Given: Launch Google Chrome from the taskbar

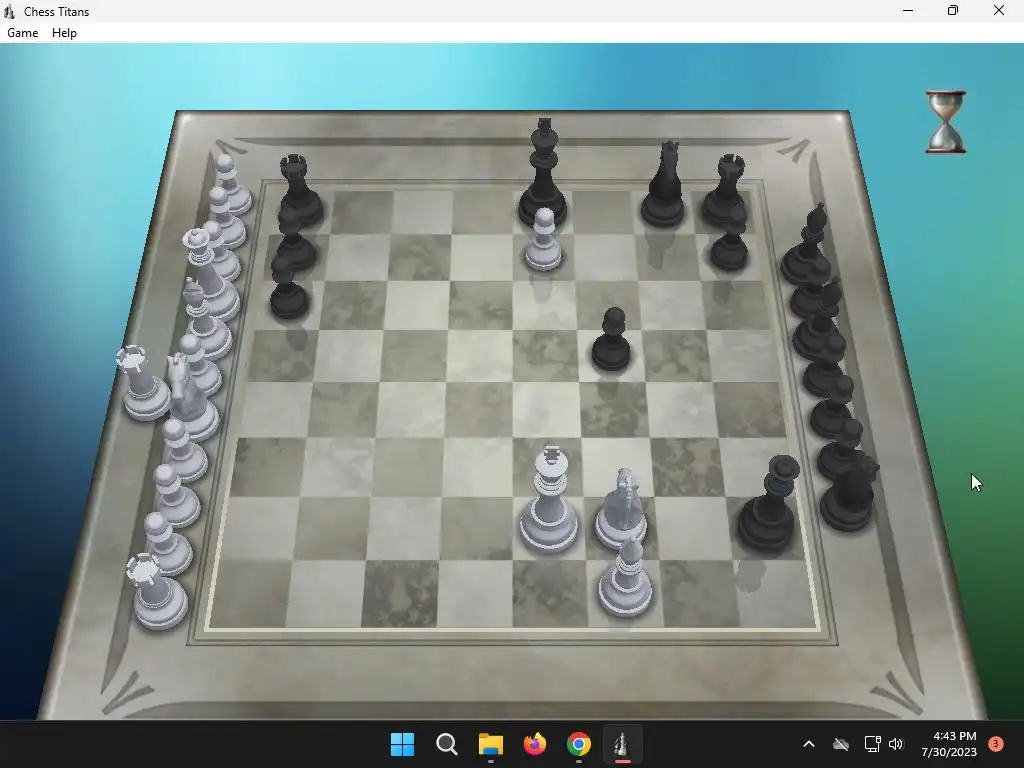Looking at the screenshot, I should 579,744.
